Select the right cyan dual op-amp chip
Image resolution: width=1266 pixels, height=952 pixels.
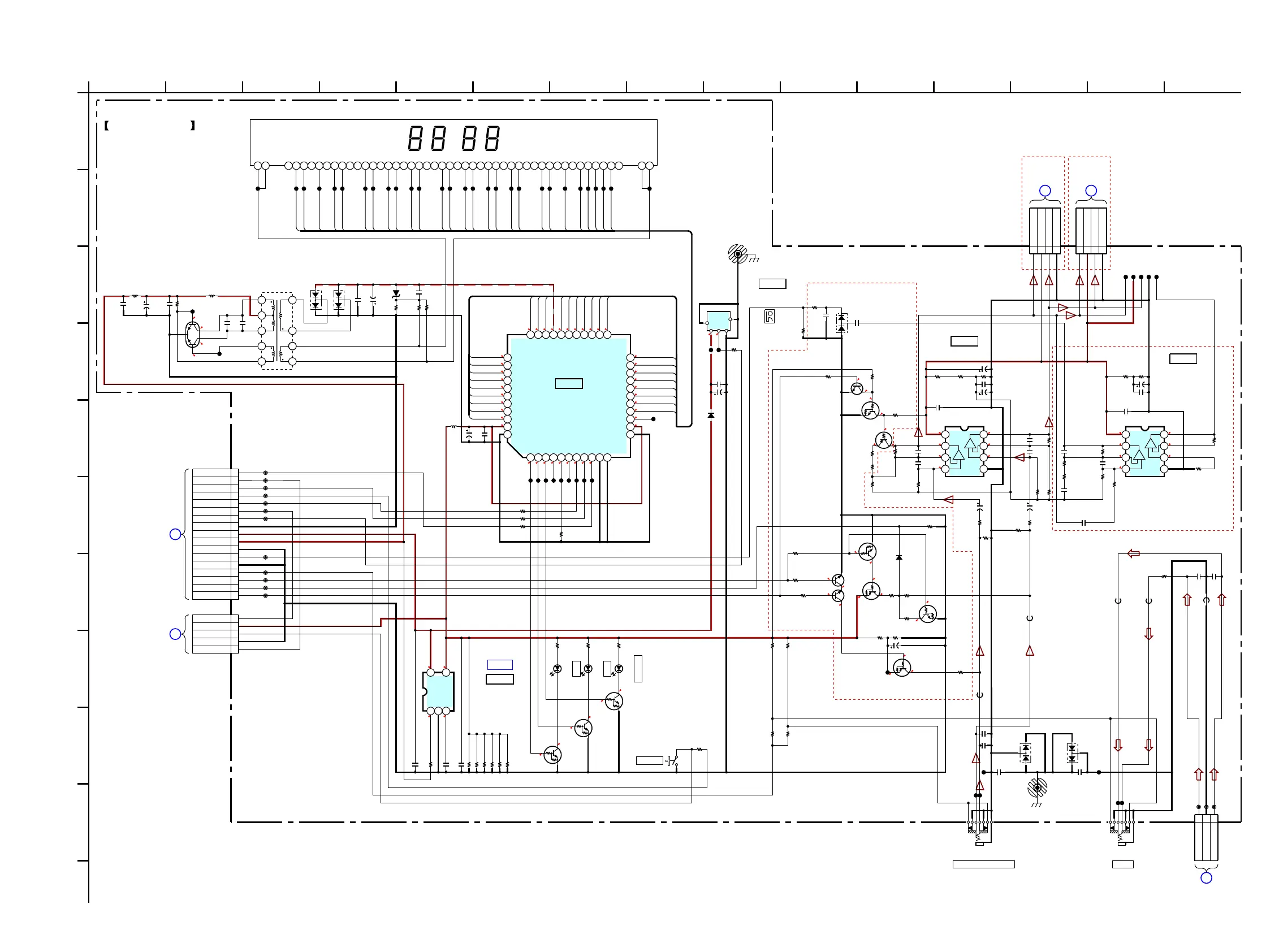1144,452
